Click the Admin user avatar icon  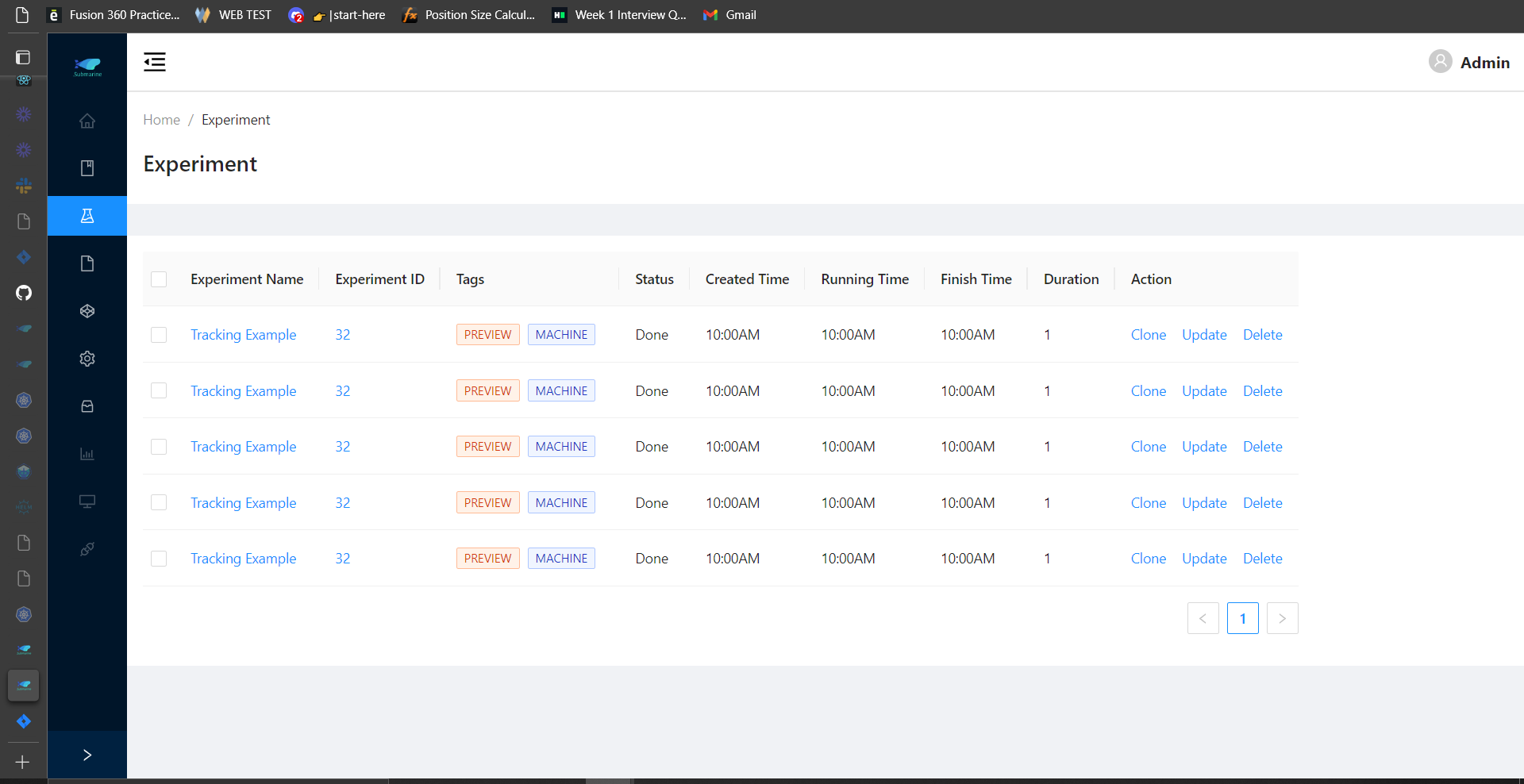point(1441,62)
